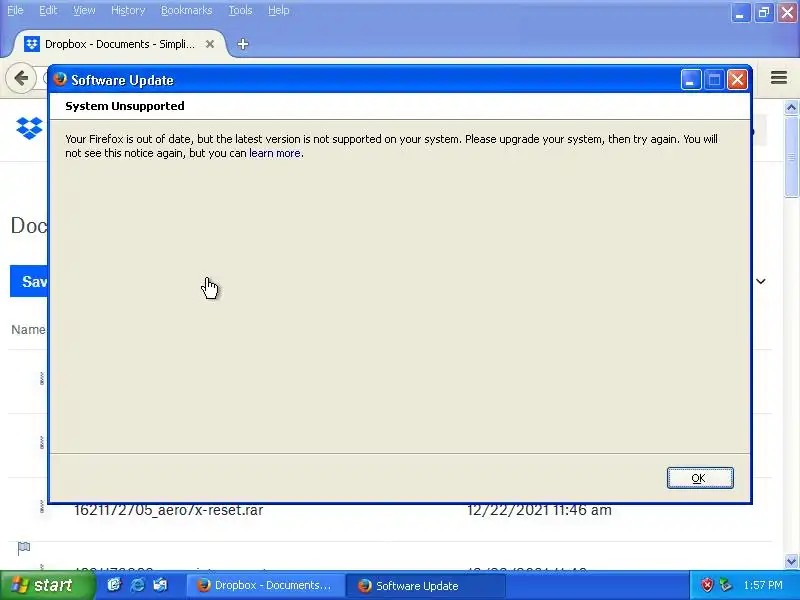Open the Firefox hamburger menu
The height and width of the screenshot is (600, 800).
click(779, 78)
